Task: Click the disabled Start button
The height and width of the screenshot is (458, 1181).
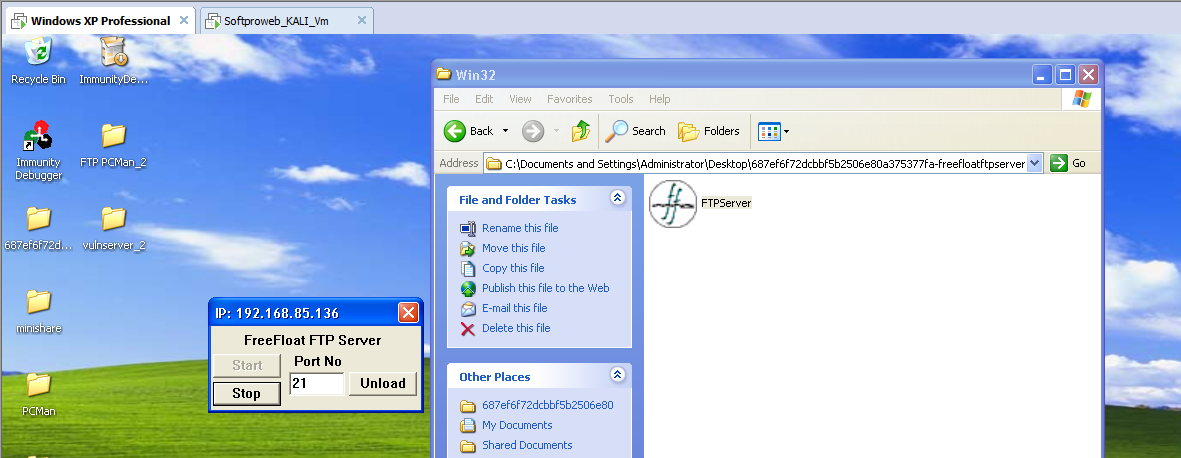Action: 246,365
